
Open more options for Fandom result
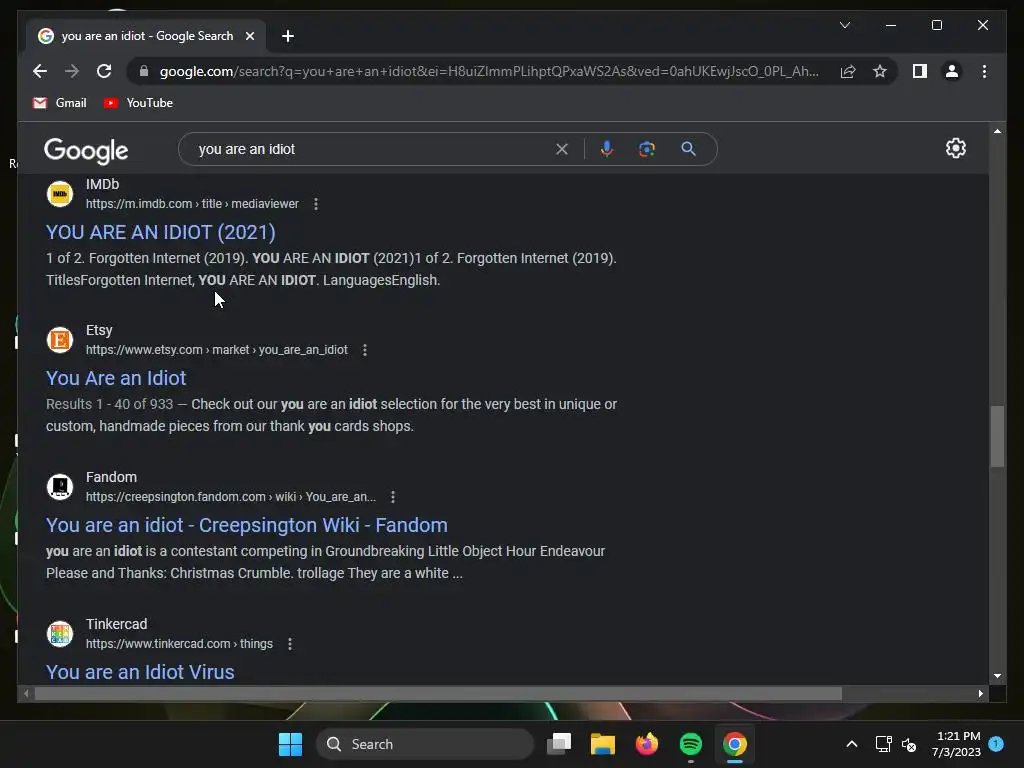[x=393, y=497]
